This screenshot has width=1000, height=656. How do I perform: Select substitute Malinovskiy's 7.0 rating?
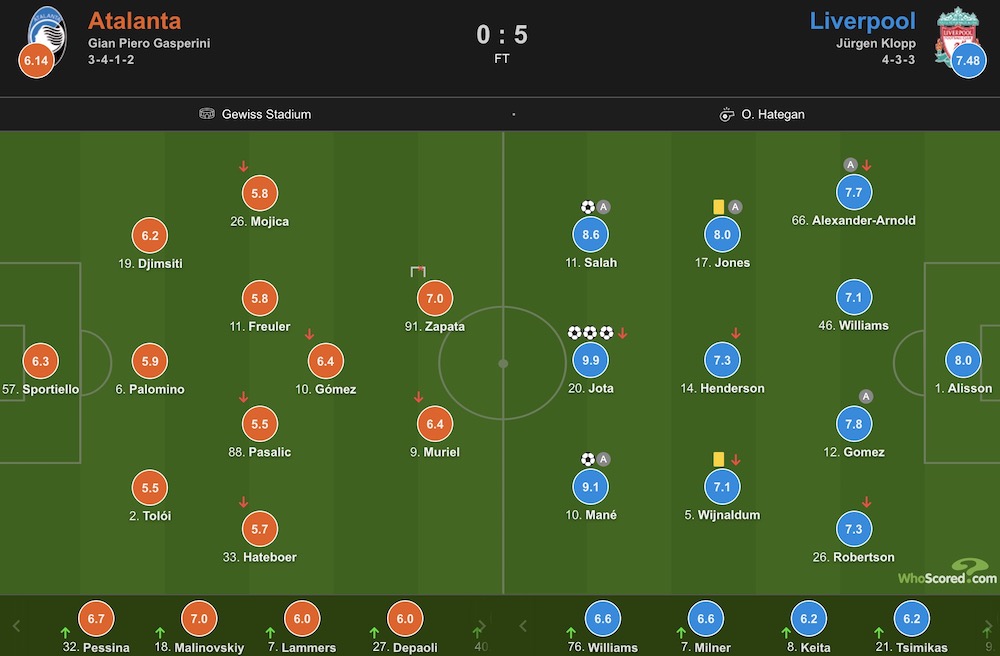(199, 618)
